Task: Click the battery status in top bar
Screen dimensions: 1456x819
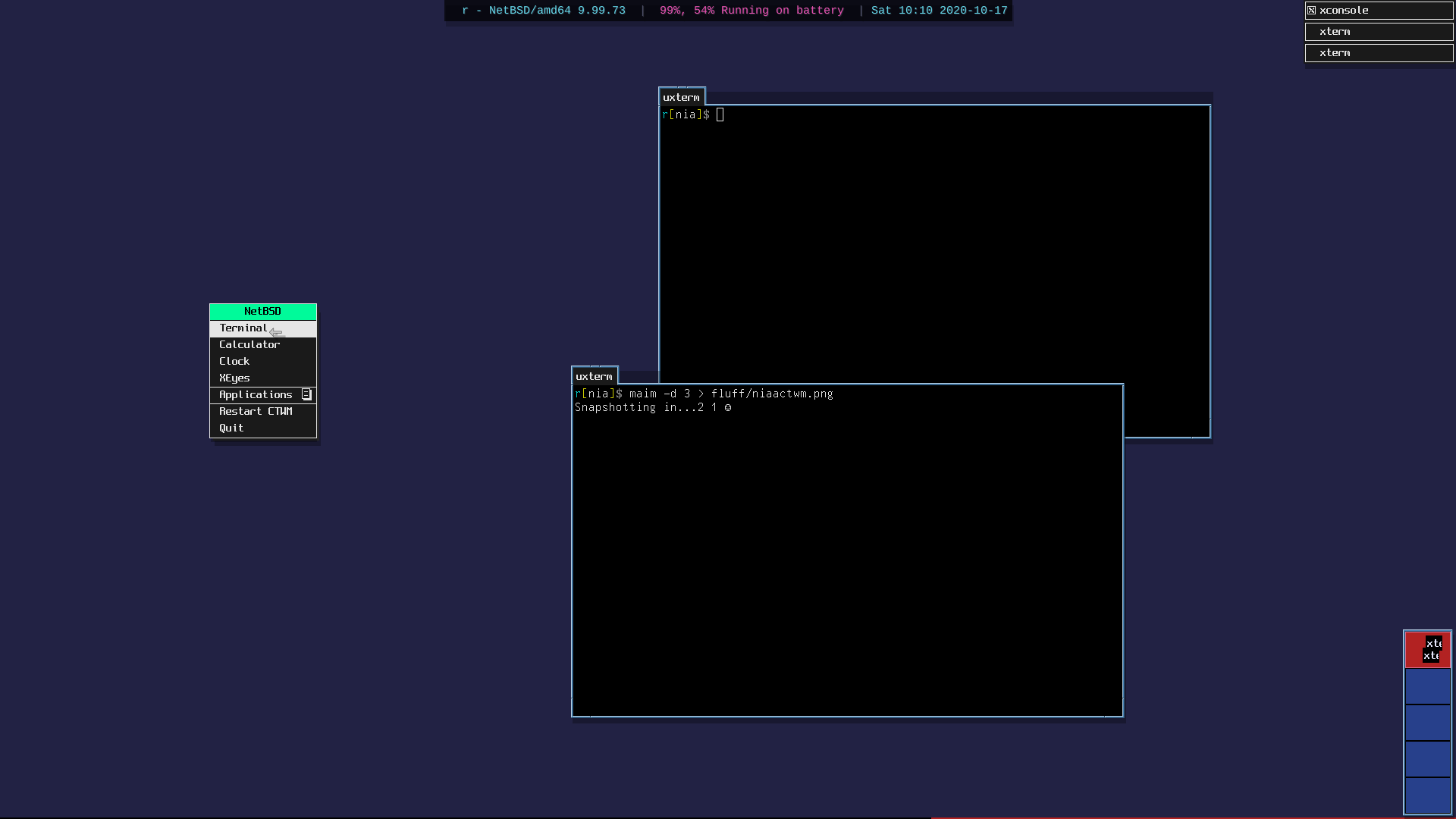Action: point(751,11)
